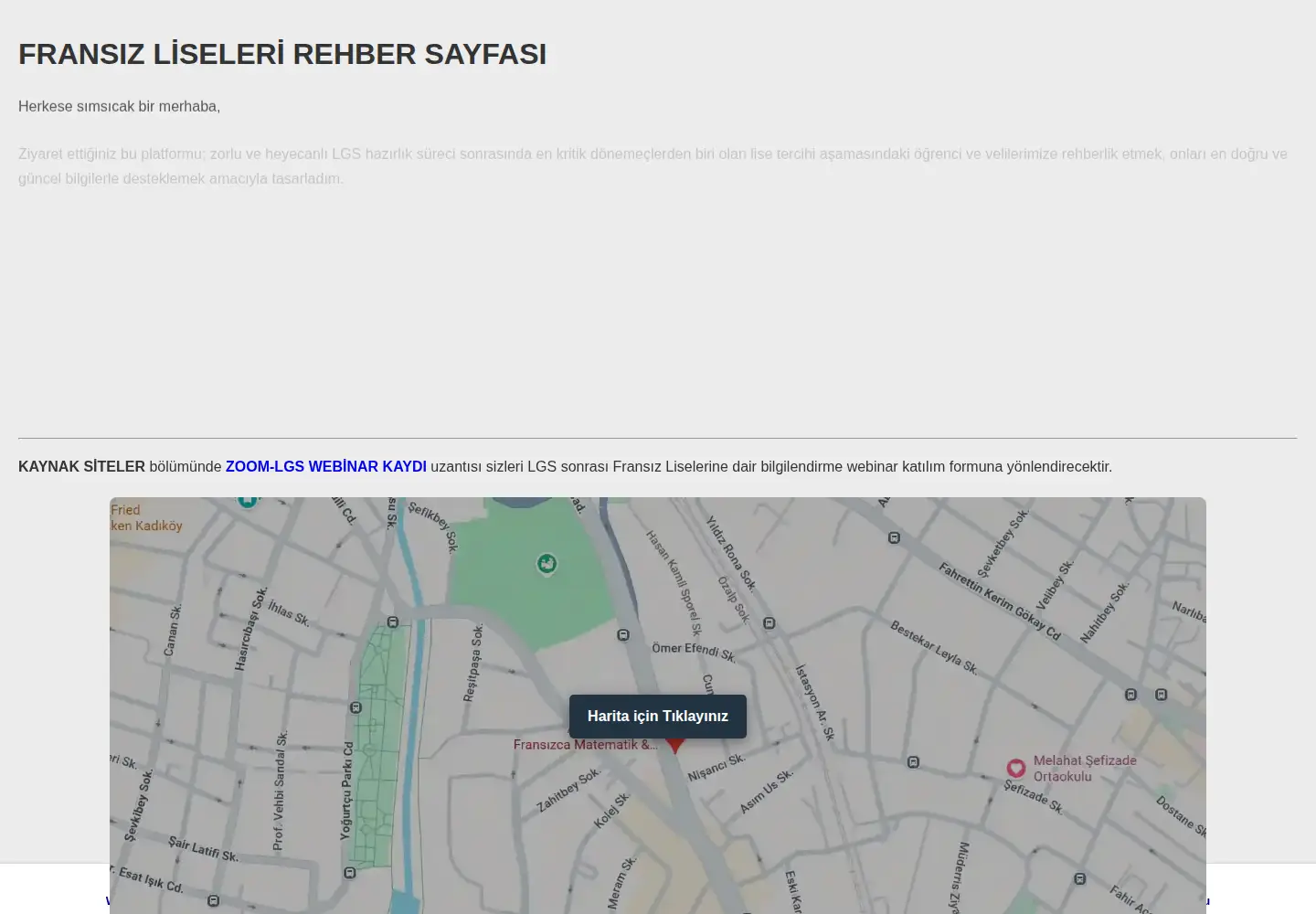Click the Fahrettin Kerim Gökay Cd street label
Screen dimensions: 1316x914
pyautogui.click(x=1000, y=600)
